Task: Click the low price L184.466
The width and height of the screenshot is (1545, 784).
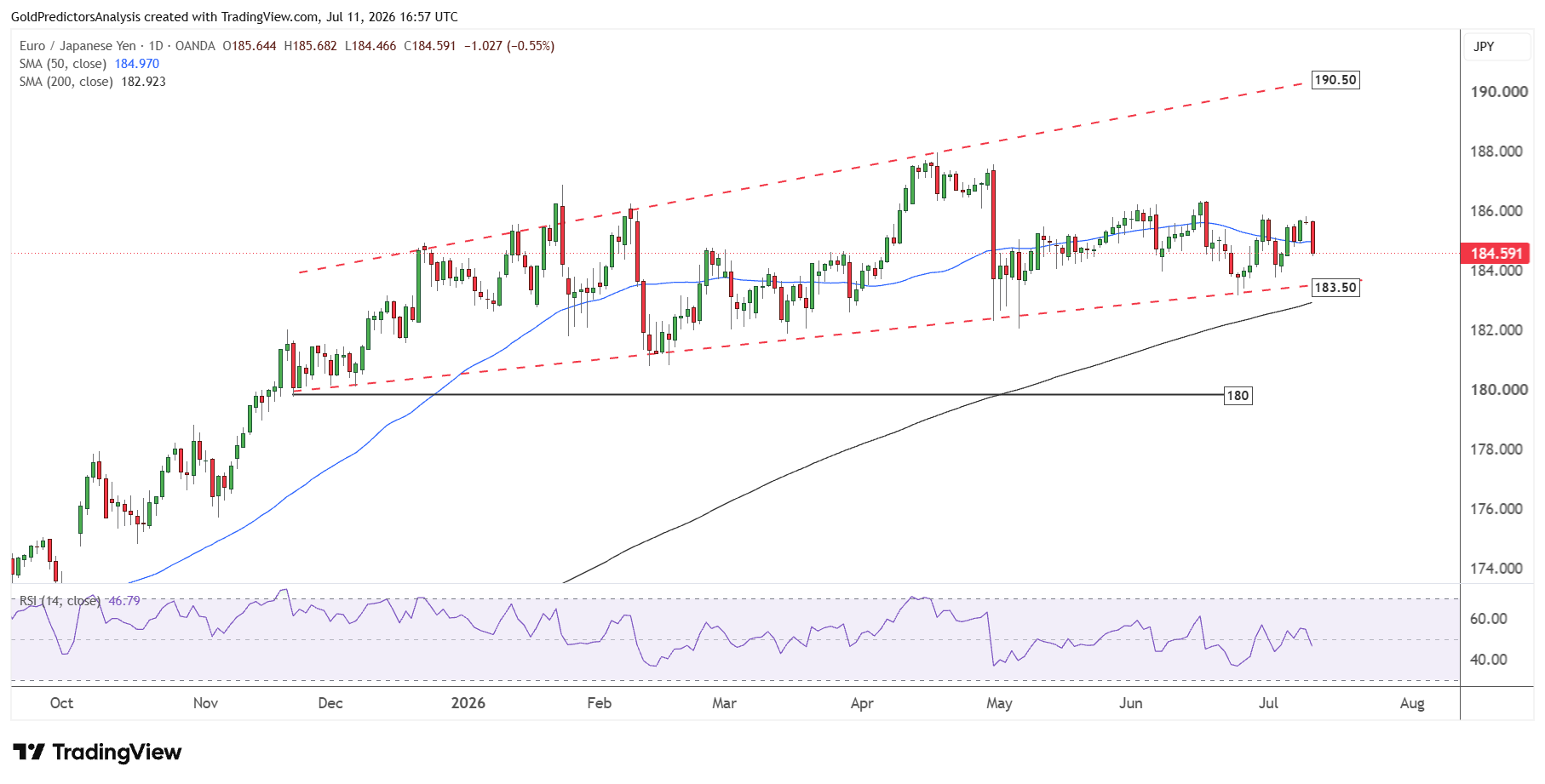Action: tap(370, 46)
